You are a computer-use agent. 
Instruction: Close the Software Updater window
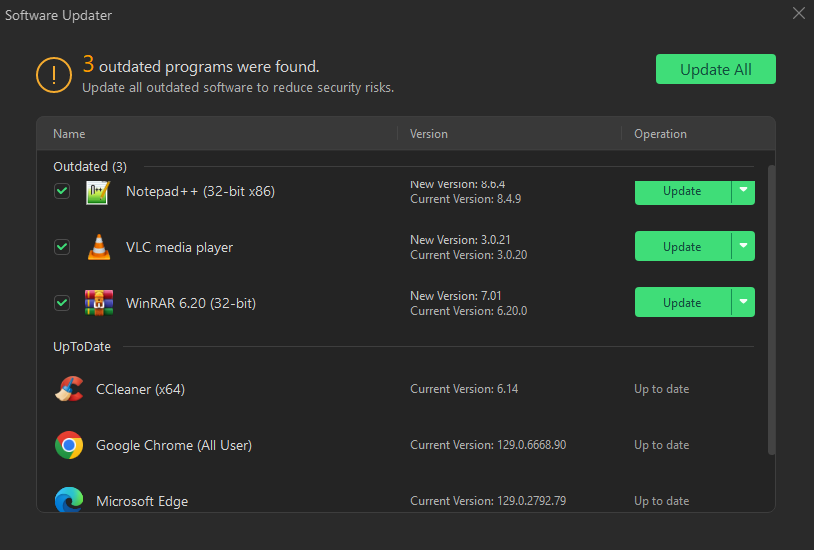point(799,14)
